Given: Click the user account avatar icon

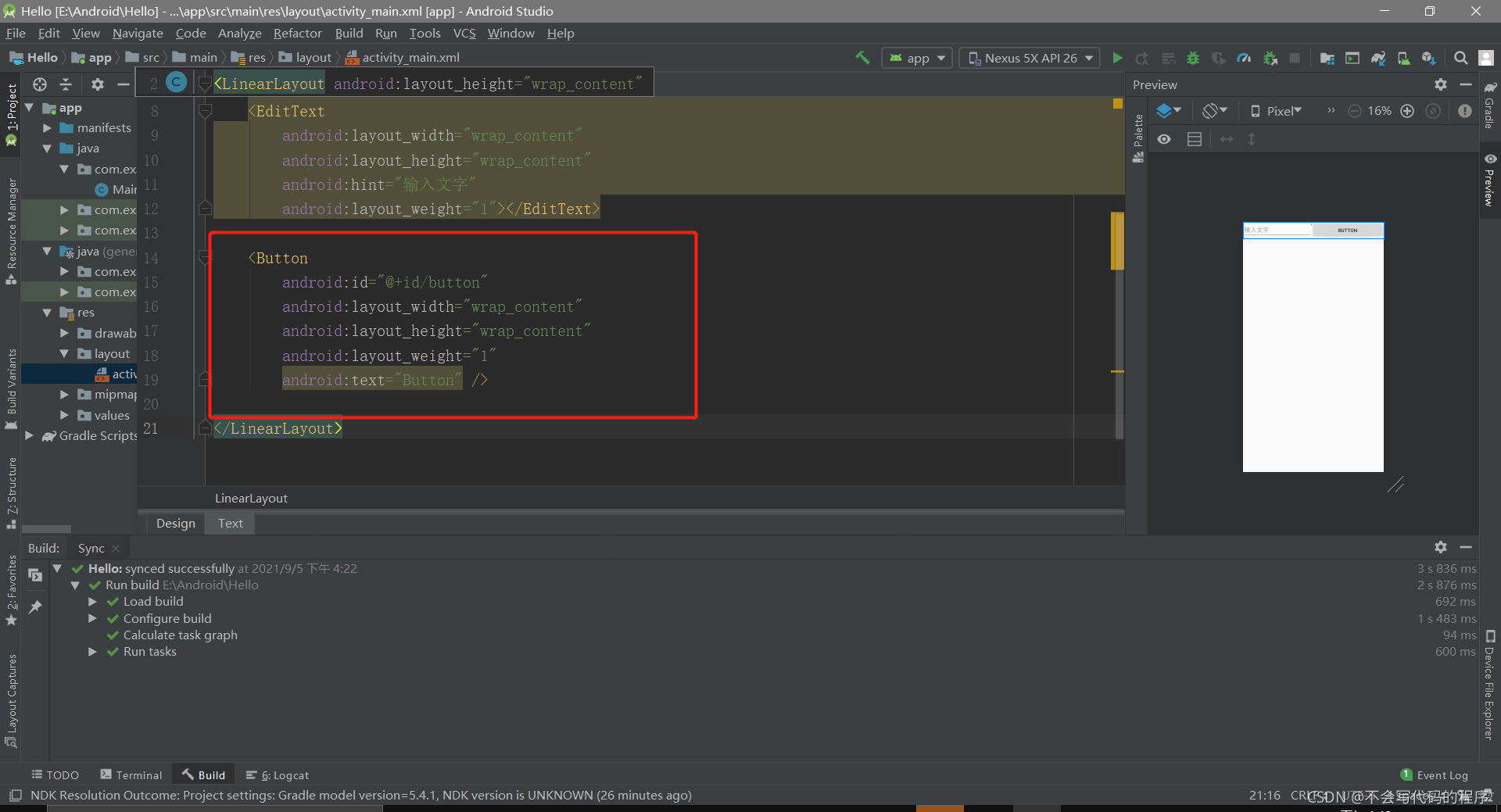Looking at the screenshot, I should coord(1486,58).
